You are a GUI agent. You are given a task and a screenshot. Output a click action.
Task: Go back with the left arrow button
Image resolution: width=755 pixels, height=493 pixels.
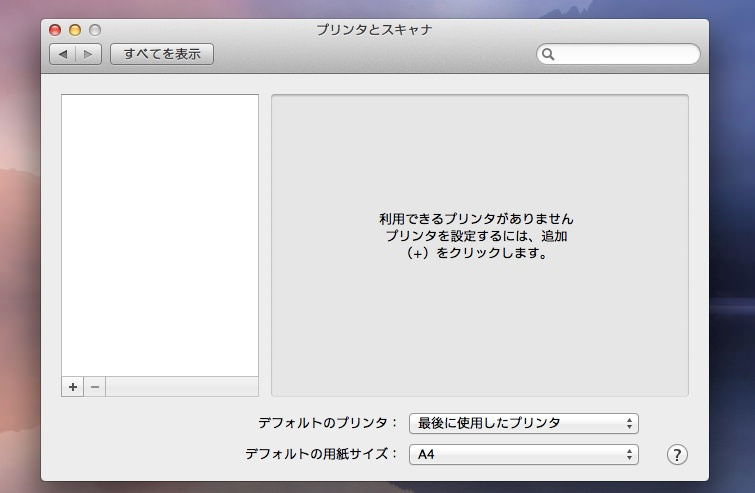tap(63, 54)
